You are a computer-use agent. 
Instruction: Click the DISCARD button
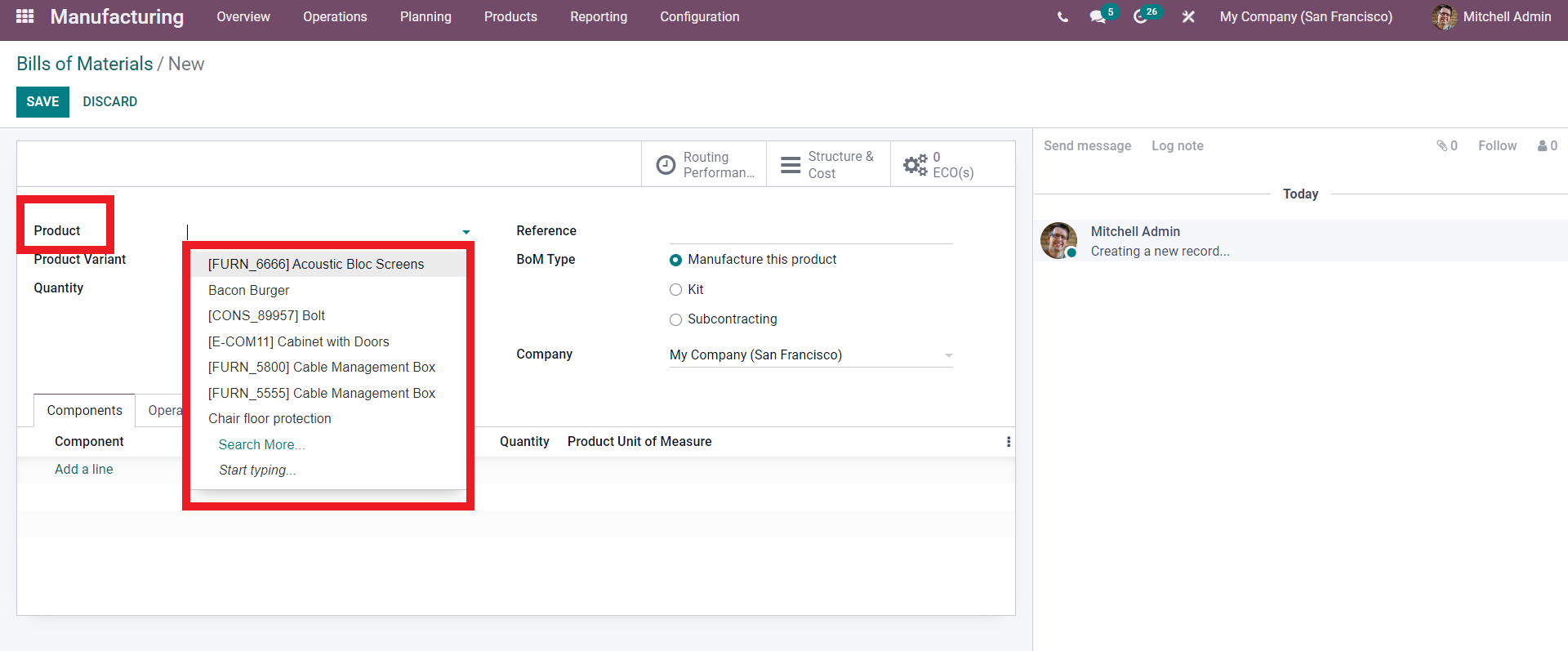pyautogui.click(x=110, y=101)
